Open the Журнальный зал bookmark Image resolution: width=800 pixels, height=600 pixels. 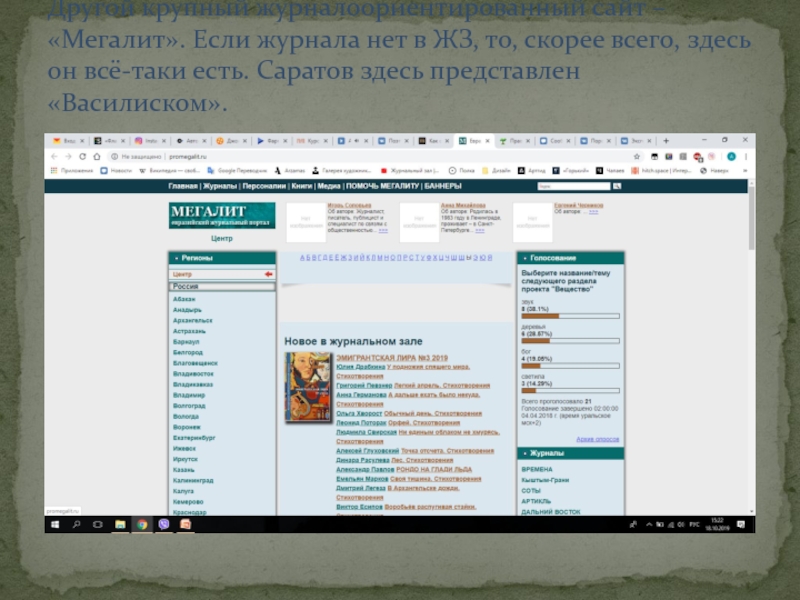click(411, 171)
